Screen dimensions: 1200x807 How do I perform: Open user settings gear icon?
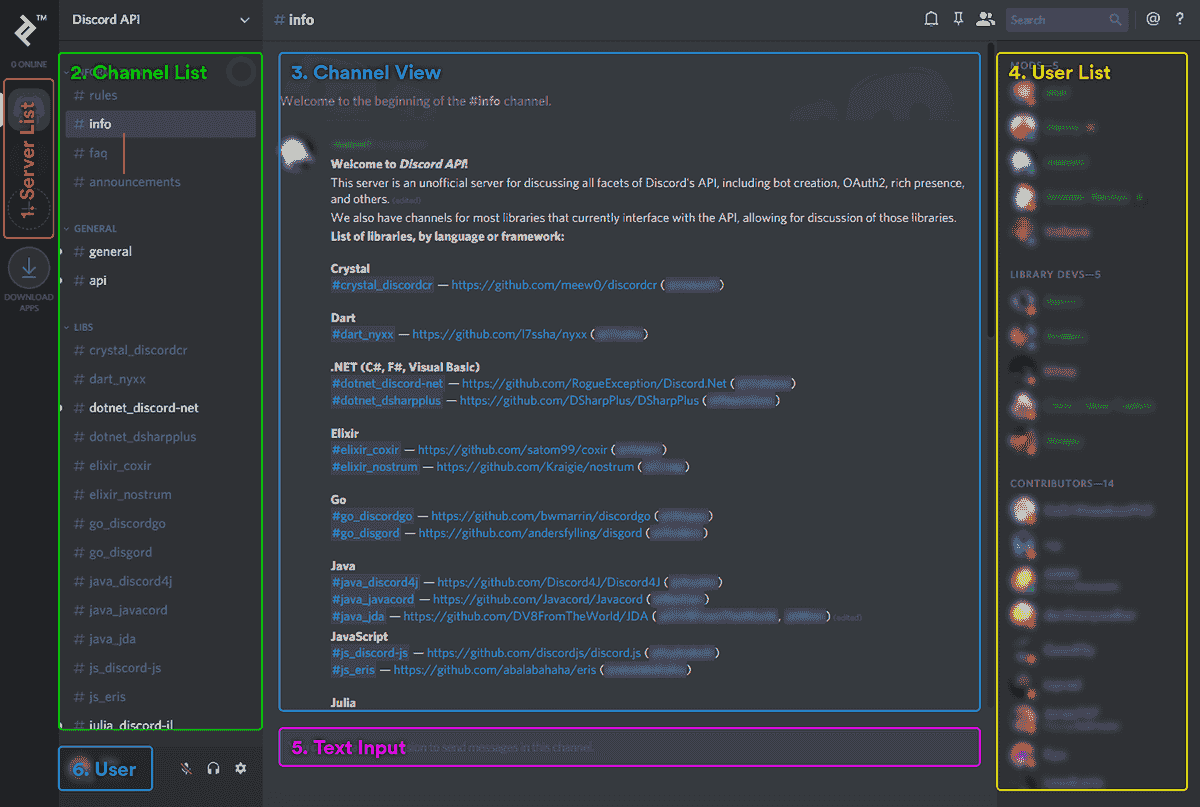coord(240,768)
